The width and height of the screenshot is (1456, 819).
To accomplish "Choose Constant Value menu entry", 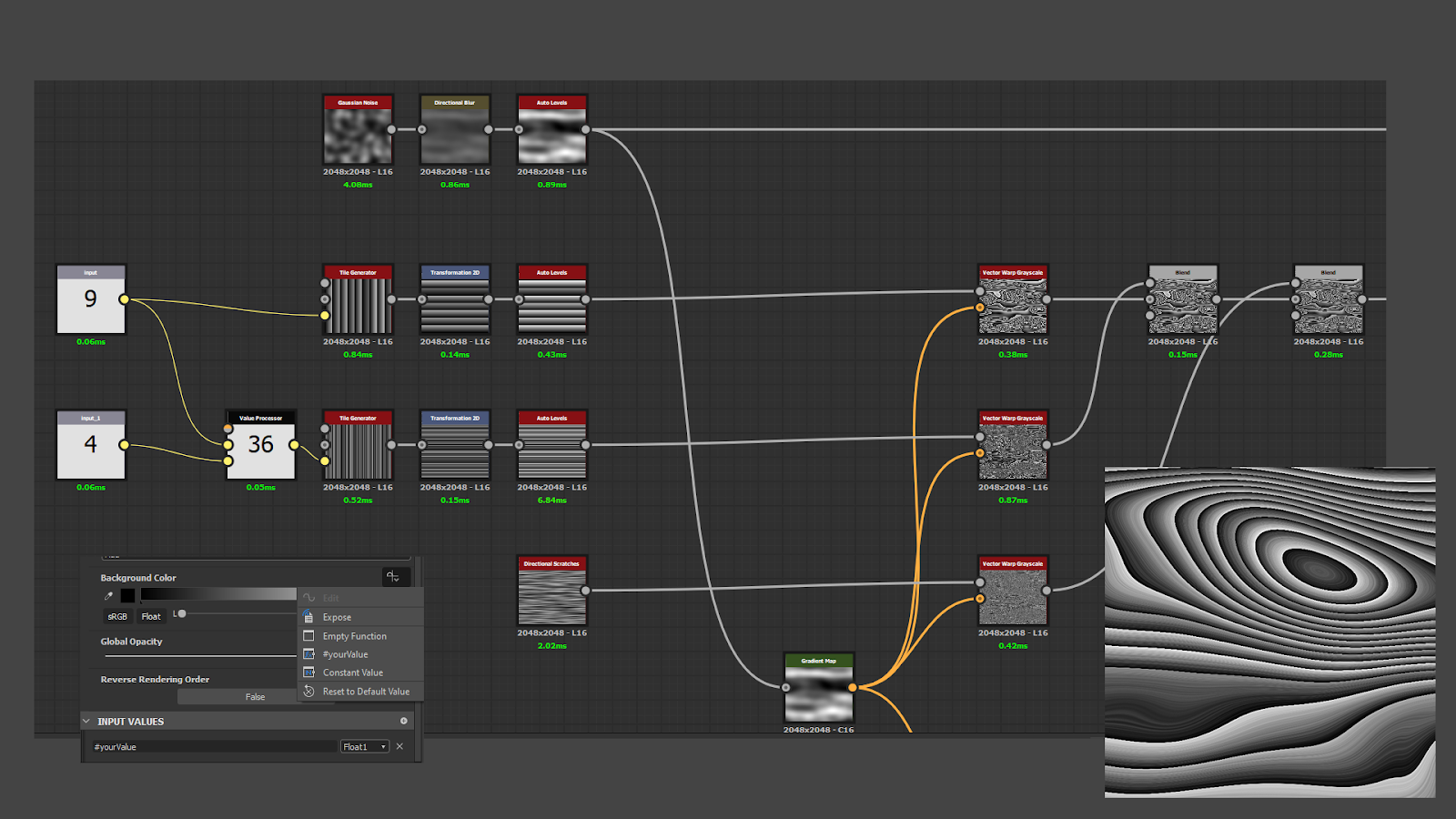I will [352, 672].
